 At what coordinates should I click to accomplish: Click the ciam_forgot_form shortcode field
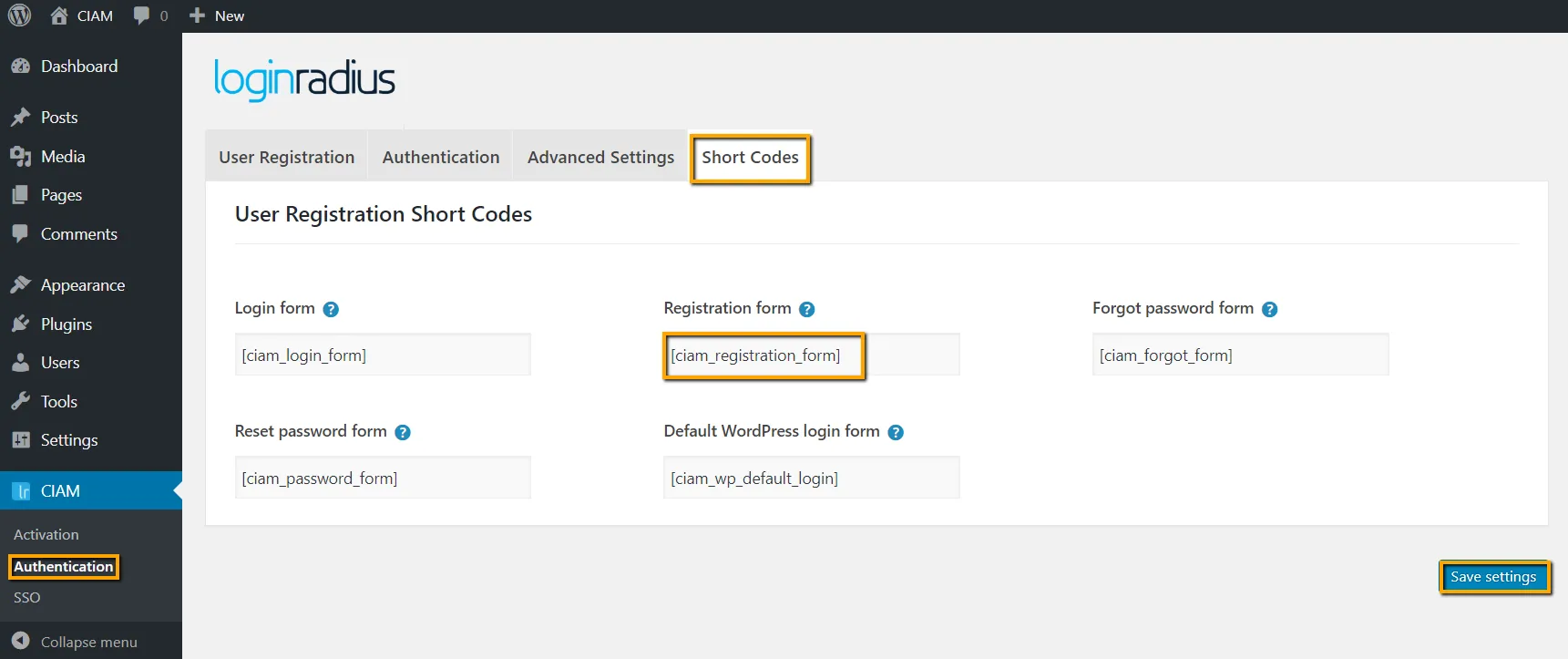click(x=1240, y=355)
